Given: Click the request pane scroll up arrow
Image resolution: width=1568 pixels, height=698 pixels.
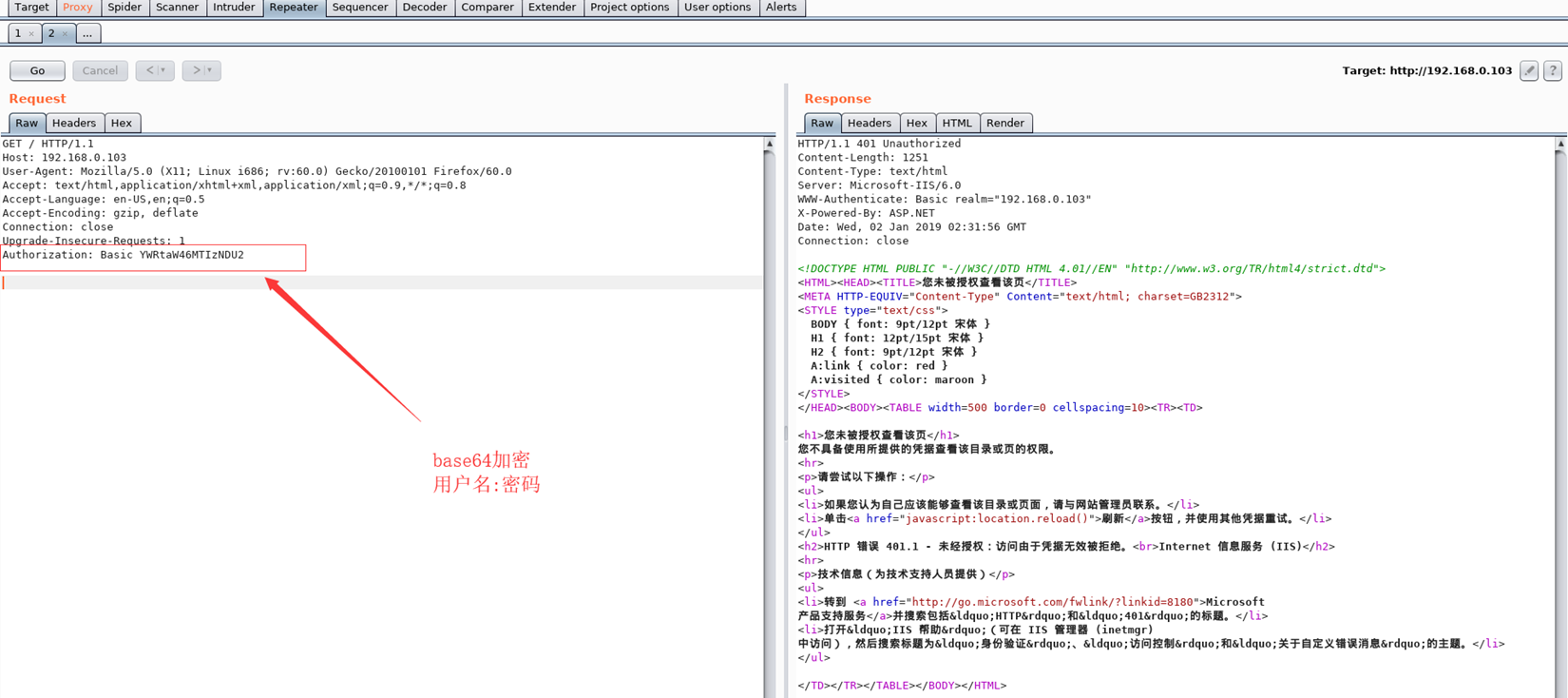Looking at the screenshot, I should [770, 144].
